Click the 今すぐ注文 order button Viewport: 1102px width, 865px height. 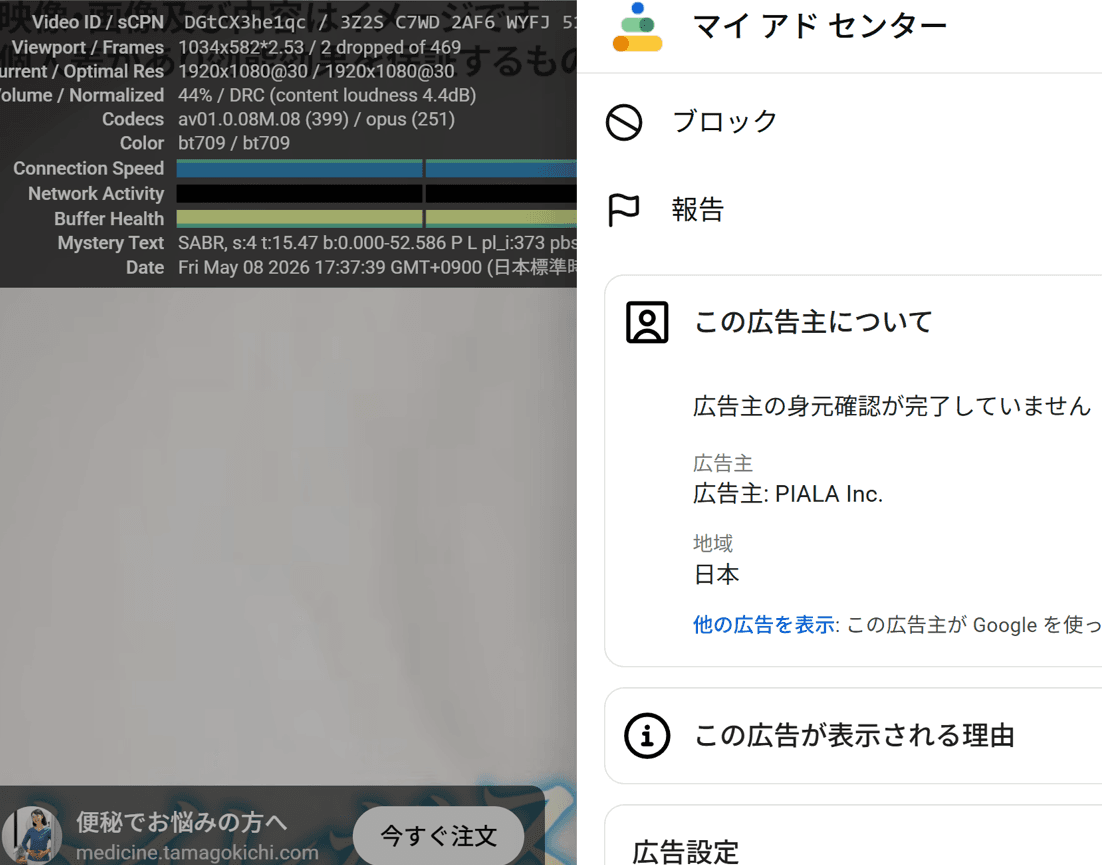439,836
